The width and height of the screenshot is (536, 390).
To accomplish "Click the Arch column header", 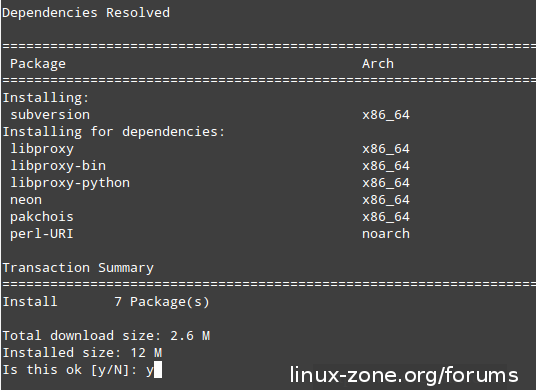I will tap(378, 64).
